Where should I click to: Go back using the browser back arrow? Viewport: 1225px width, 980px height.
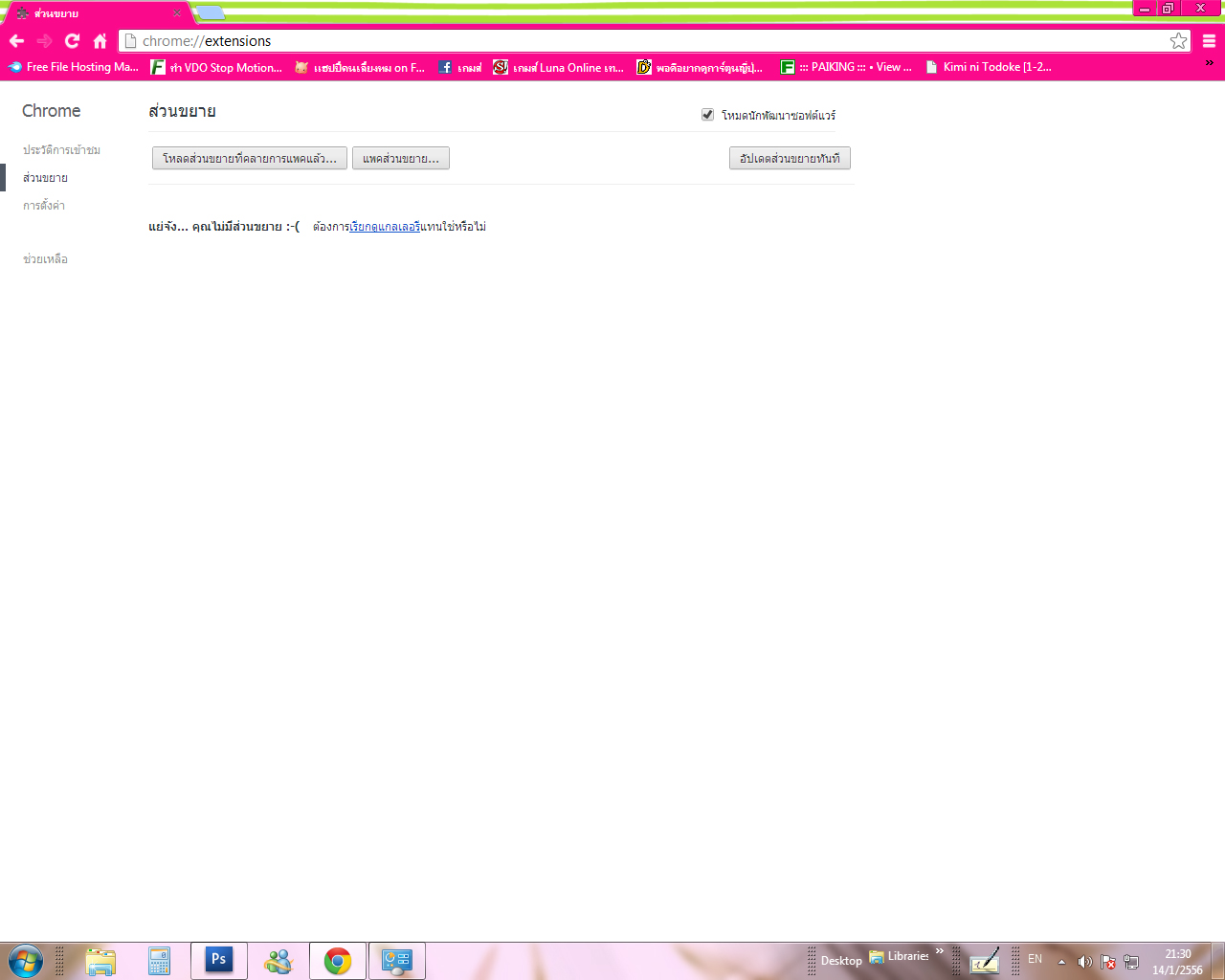[x=16, y=41]
